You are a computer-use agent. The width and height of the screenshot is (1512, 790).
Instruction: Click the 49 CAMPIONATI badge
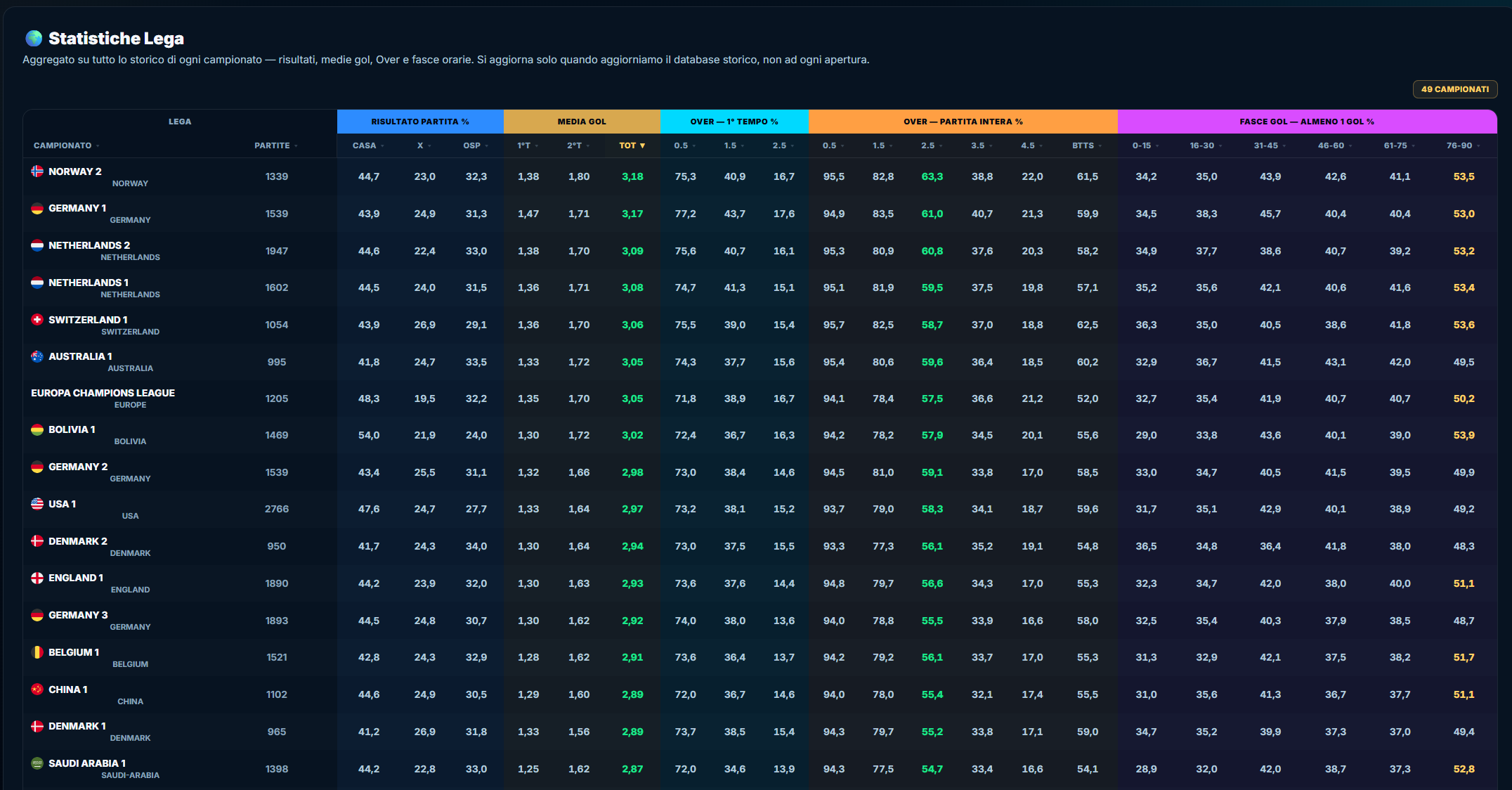1455,89
